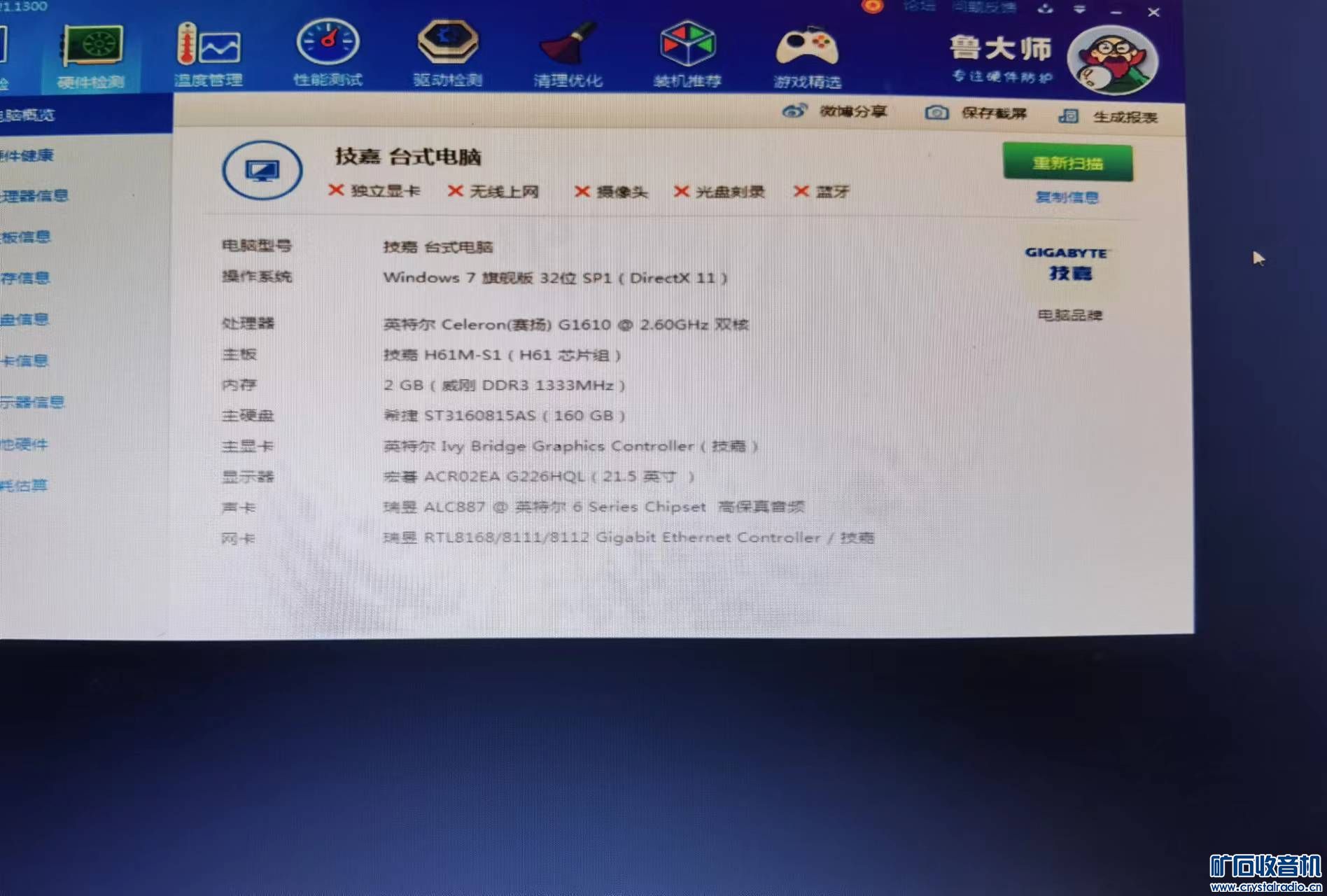This screenshot has width=1327, height=896.
Task: Click the skin icon left of the menu arrow
Action: 1045,8
